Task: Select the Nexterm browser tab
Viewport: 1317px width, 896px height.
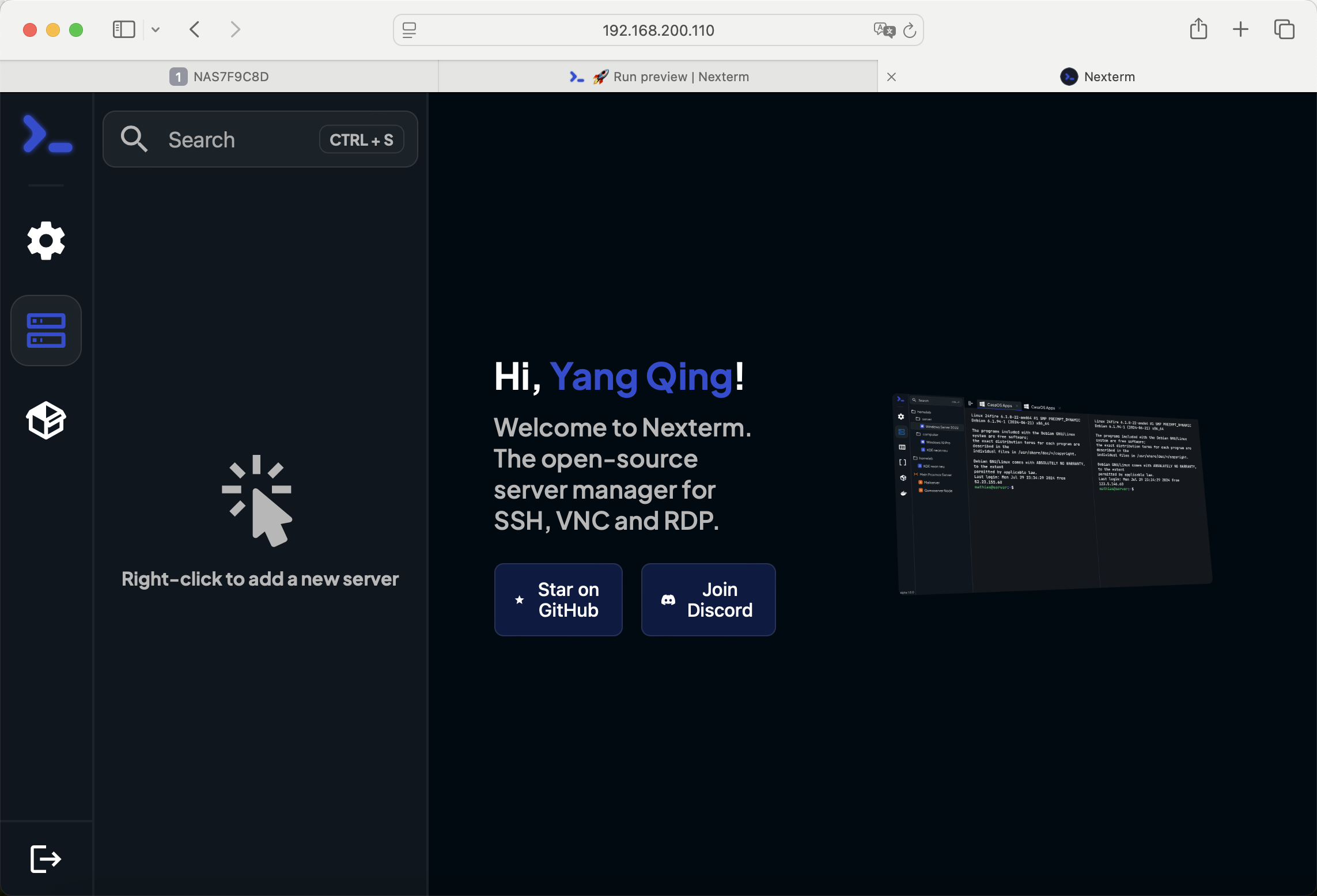Action: [x=1097, y=77]
